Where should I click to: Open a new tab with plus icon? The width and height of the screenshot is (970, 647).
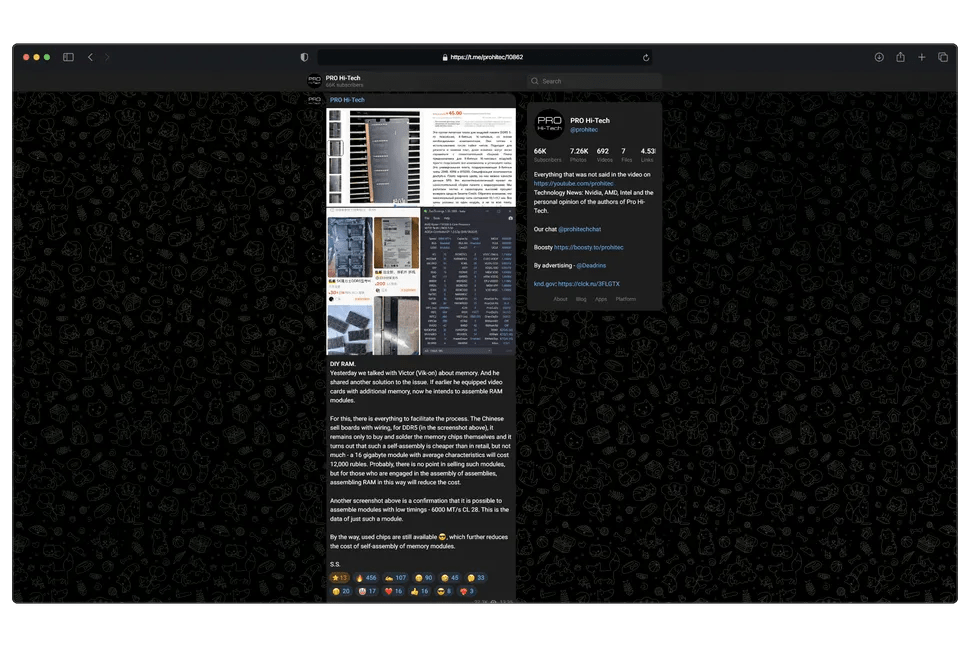pos(922,57)
